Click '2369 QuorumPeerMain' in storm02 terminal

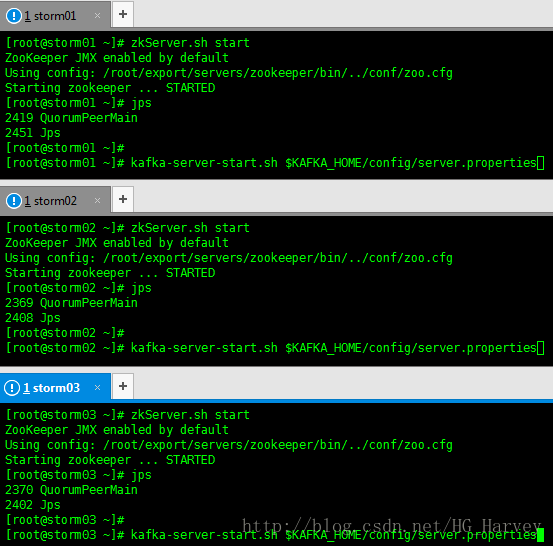click(x=71, y=303)
